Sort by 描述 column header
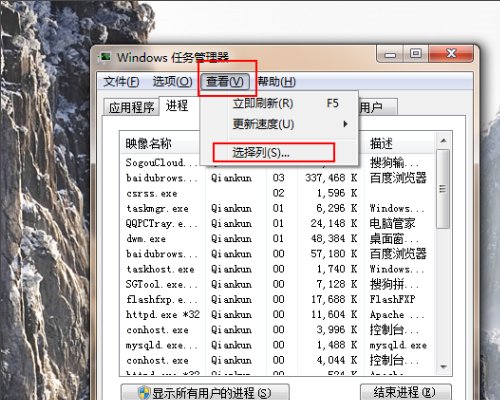Viewport: 500px width, 400px height. point(399,144)
